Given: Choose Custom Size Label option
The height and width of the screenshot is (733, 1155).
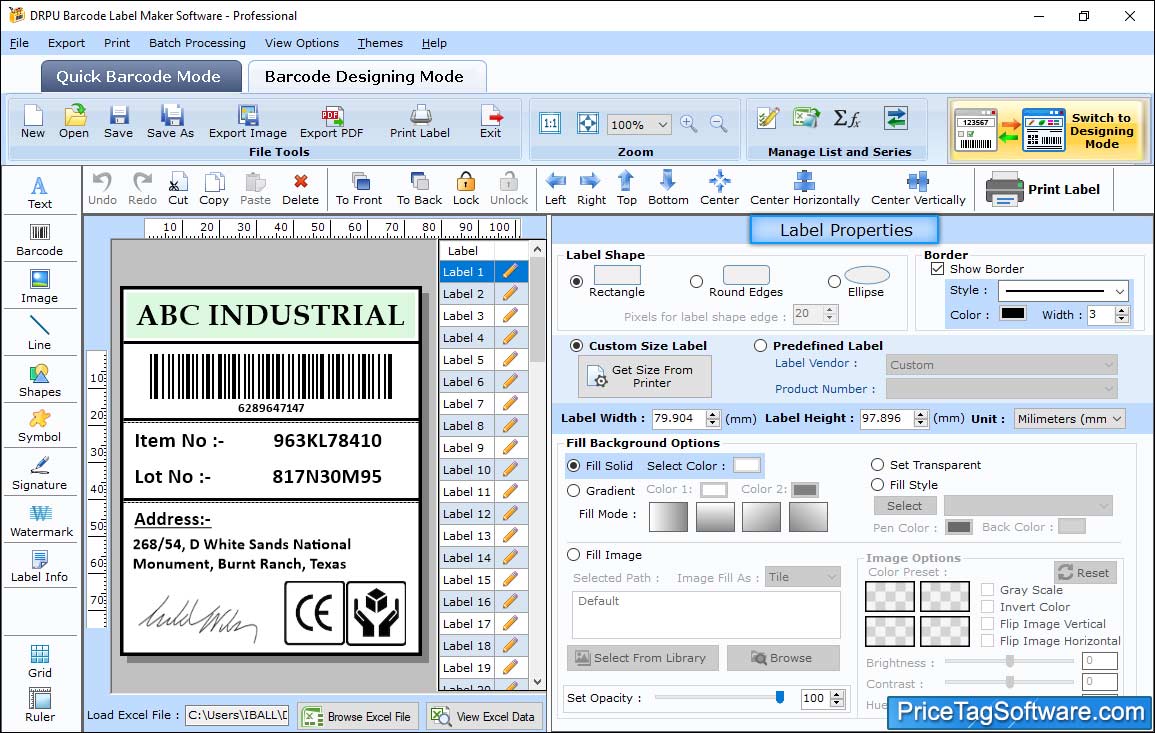Looking at the screenshot, I should coord(576,346).
